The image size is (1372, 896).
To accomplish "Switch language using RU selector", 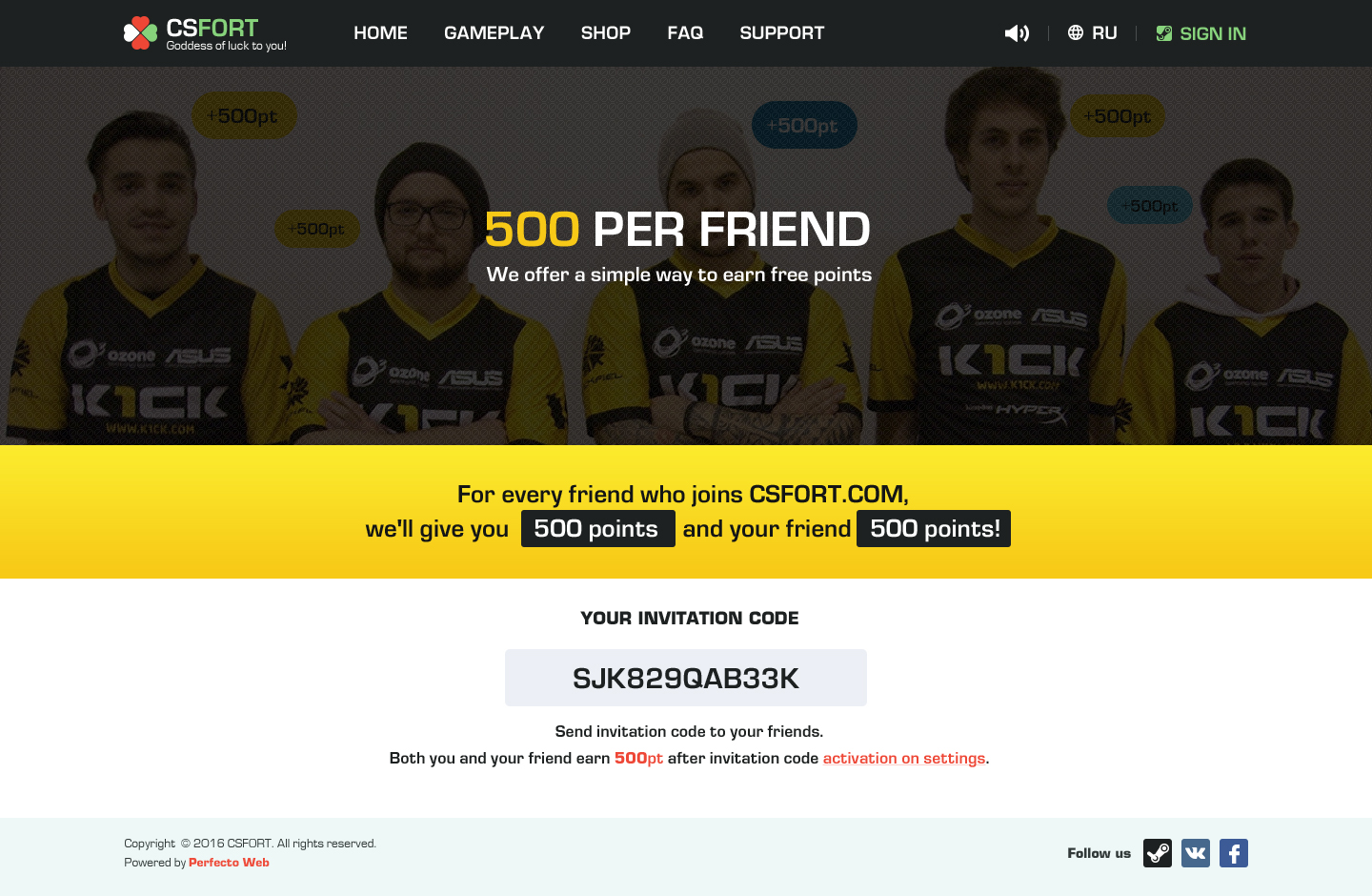I will [1104, 33].
